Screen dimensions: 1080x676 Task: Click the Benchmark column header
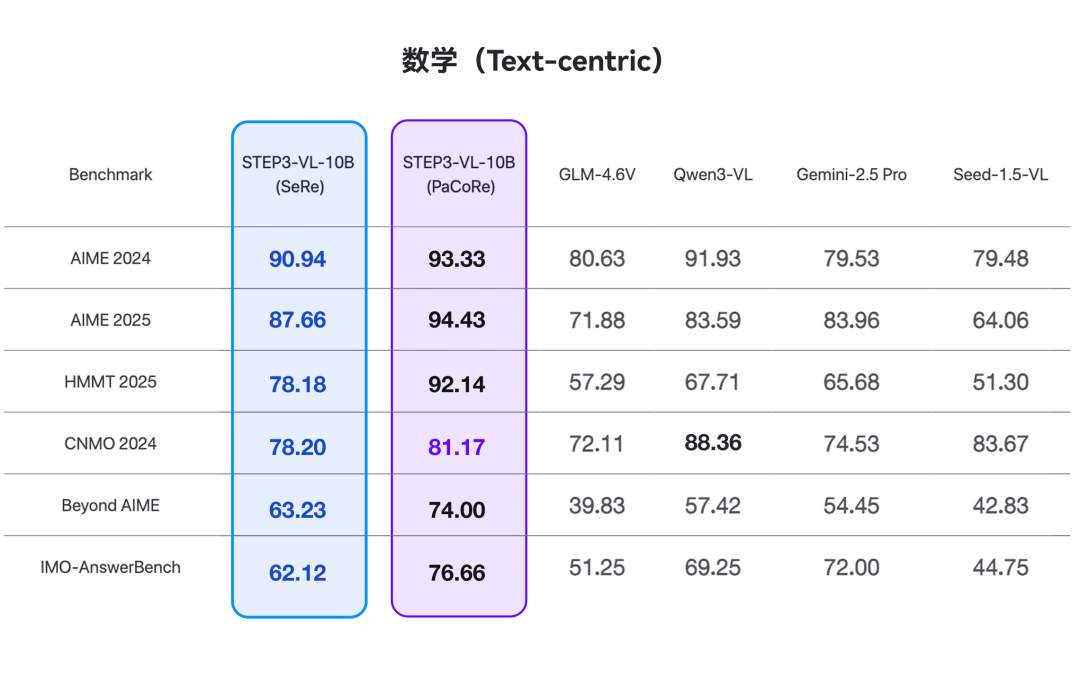pyautogui.click(x=111, y=174)
